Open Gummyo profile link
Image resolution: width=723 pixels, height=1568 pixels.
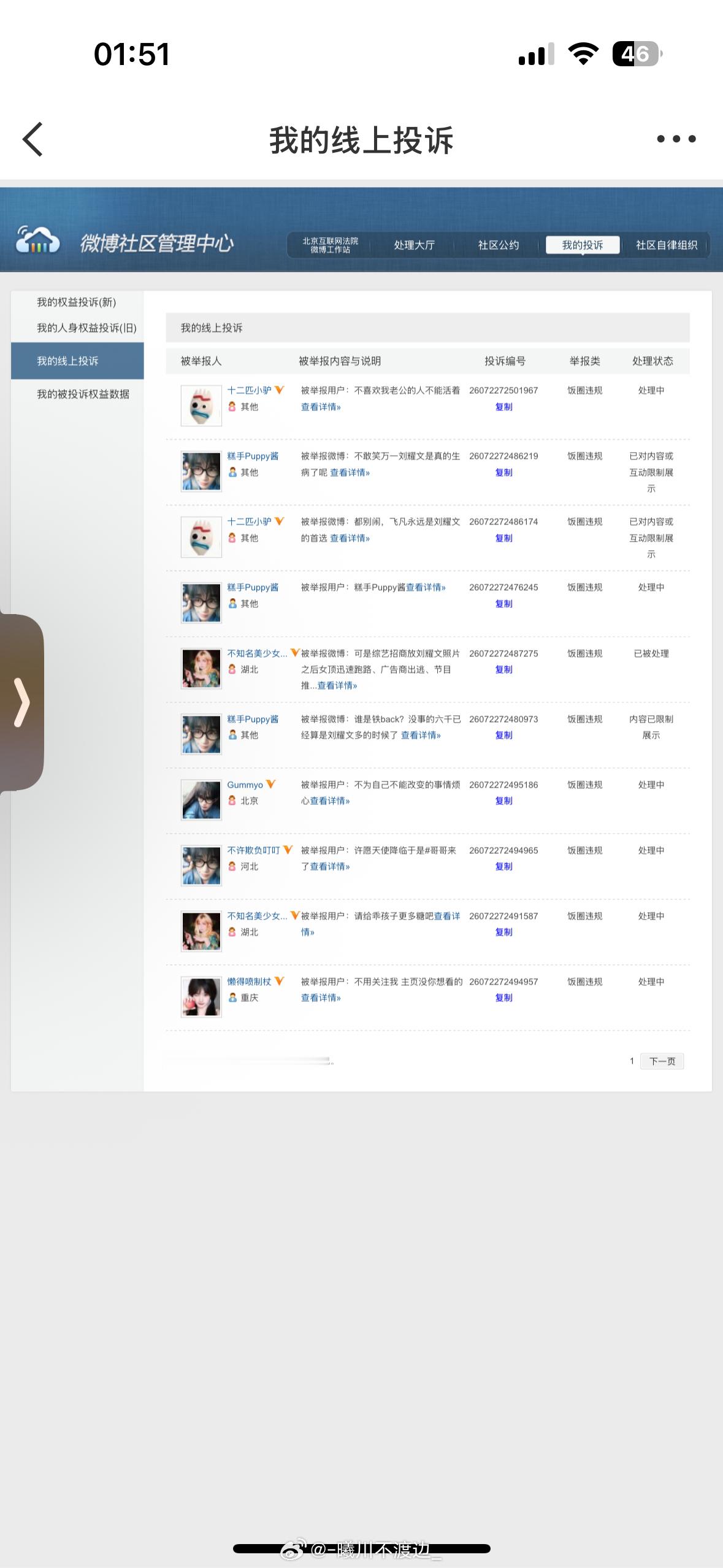[x=245, y=785]
